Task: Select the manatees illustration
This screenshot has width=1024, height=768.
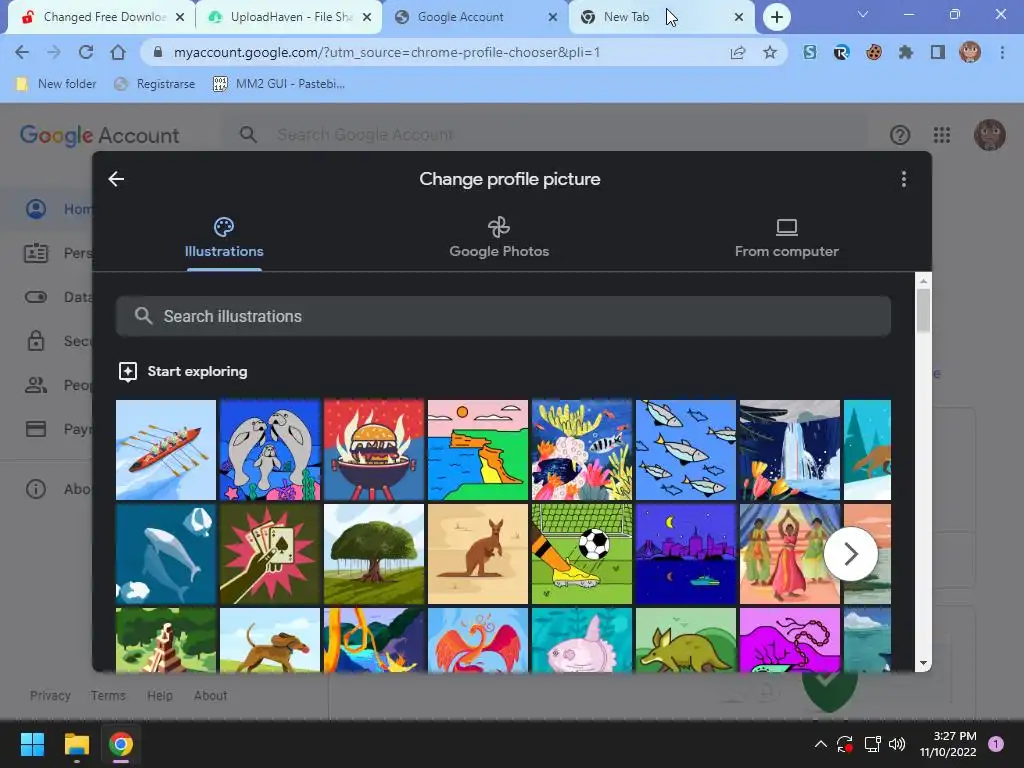Action: coord(270,450)
